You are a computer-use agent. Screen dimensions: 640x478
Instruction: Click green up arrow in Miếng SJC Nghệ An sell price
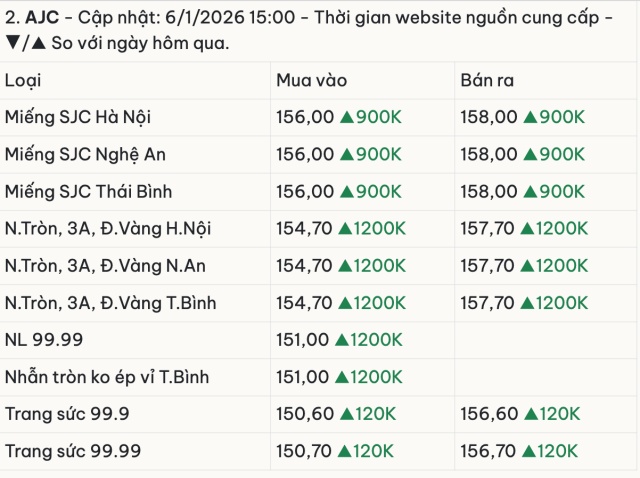(531, 155)
